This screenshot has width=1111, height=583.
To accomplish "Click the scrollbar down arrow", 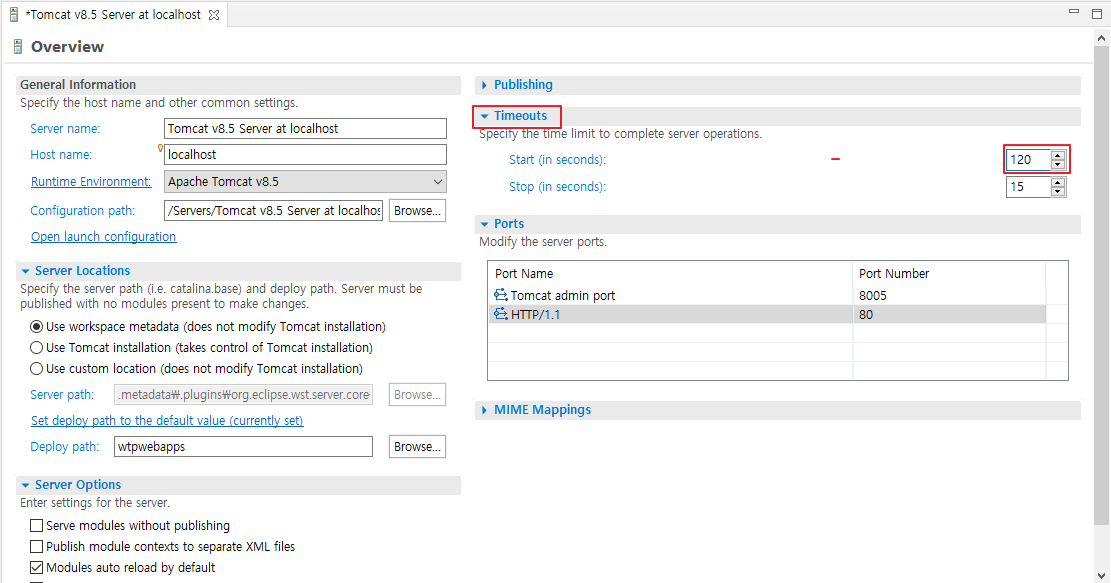I will (1101, 575).
